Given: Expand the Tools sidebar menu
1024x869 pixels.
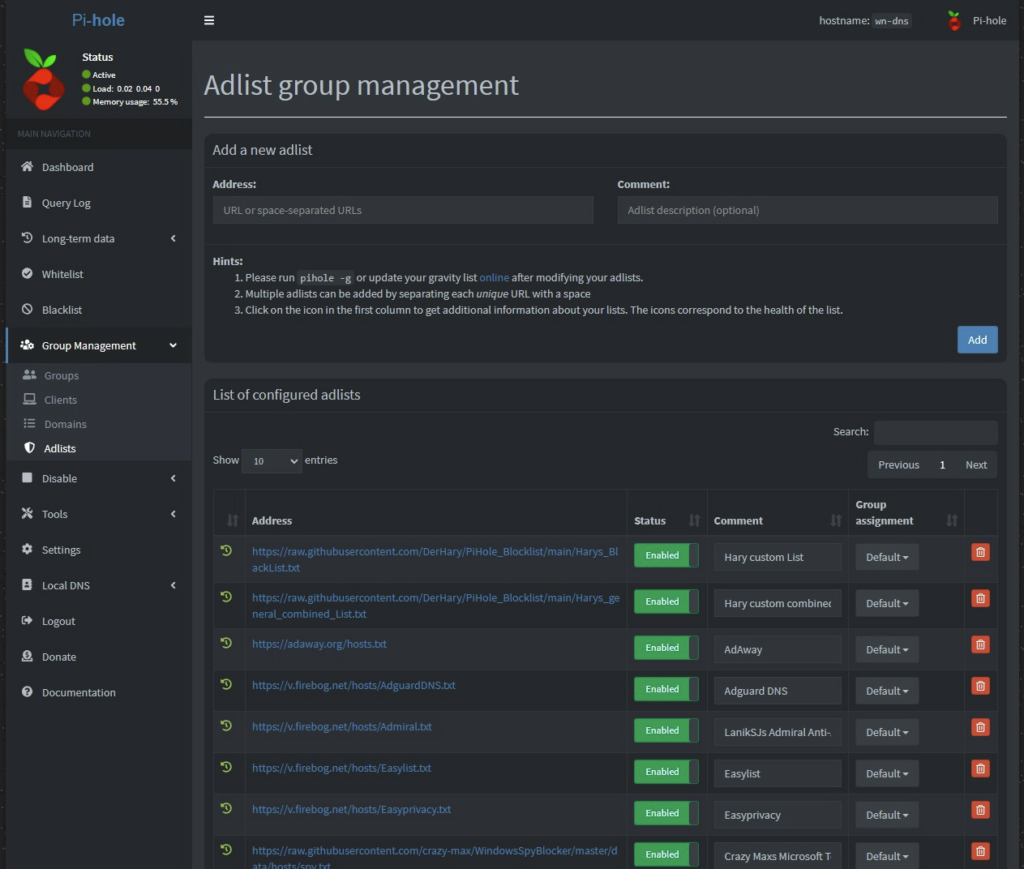Looking at the screenshot, I should [99, 514].
